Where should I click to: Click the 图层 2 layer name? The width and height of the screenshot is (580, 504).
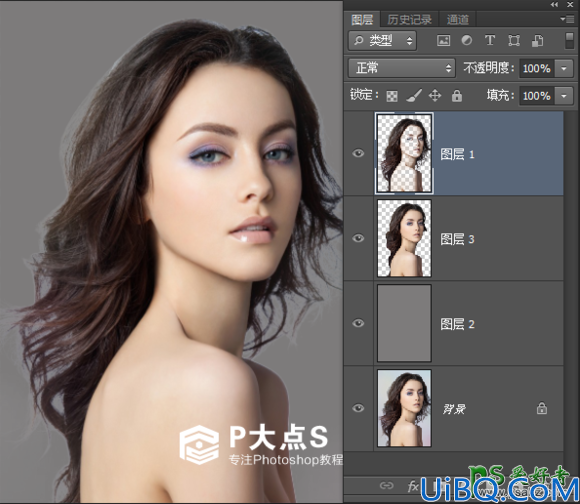(x=457, y=324)
